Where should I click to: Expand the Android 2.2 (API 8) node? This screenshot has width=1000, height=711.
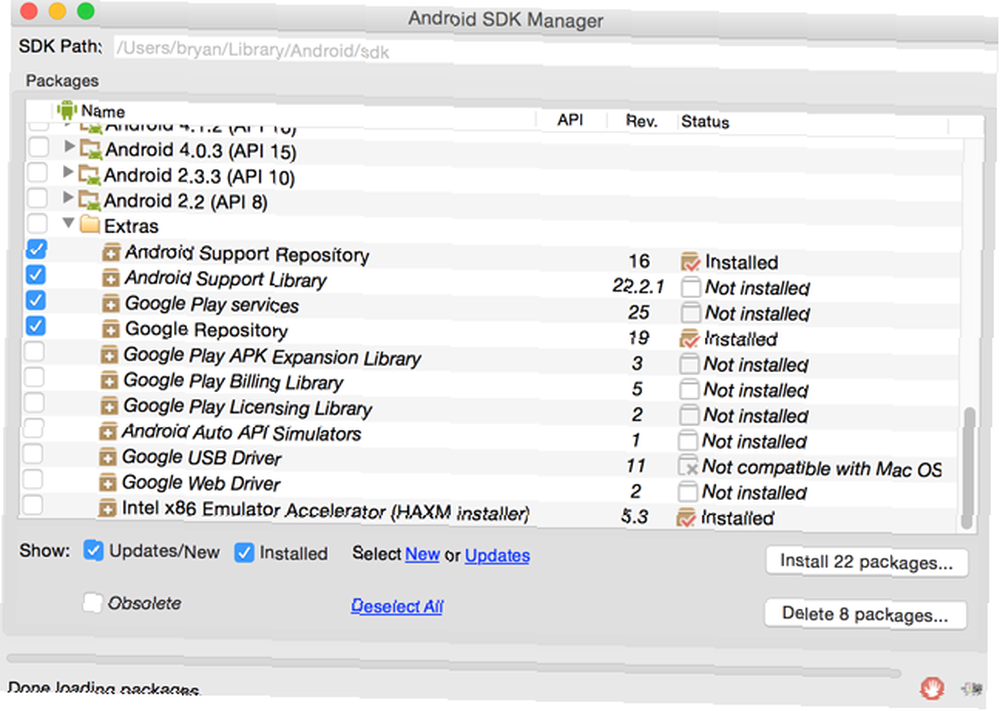pos(68,198)
